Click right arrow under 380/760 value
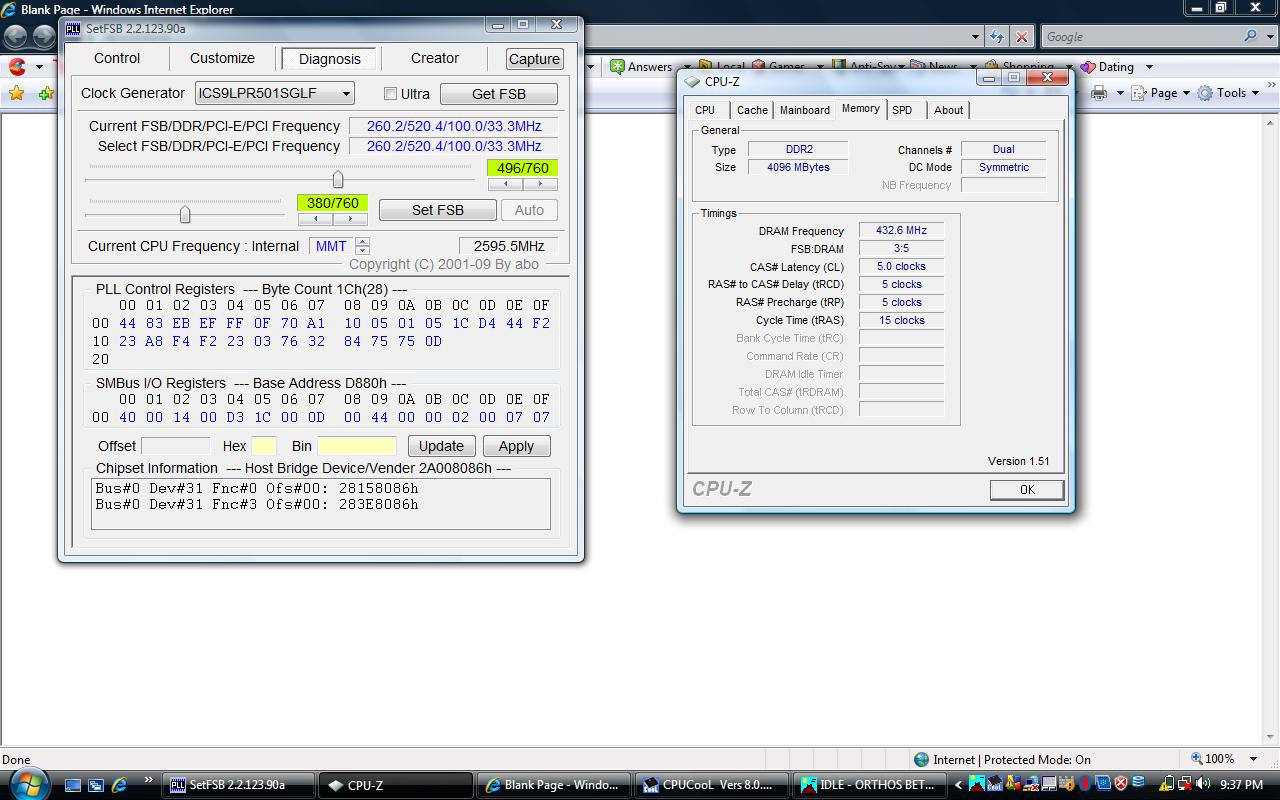 point(350,219)
